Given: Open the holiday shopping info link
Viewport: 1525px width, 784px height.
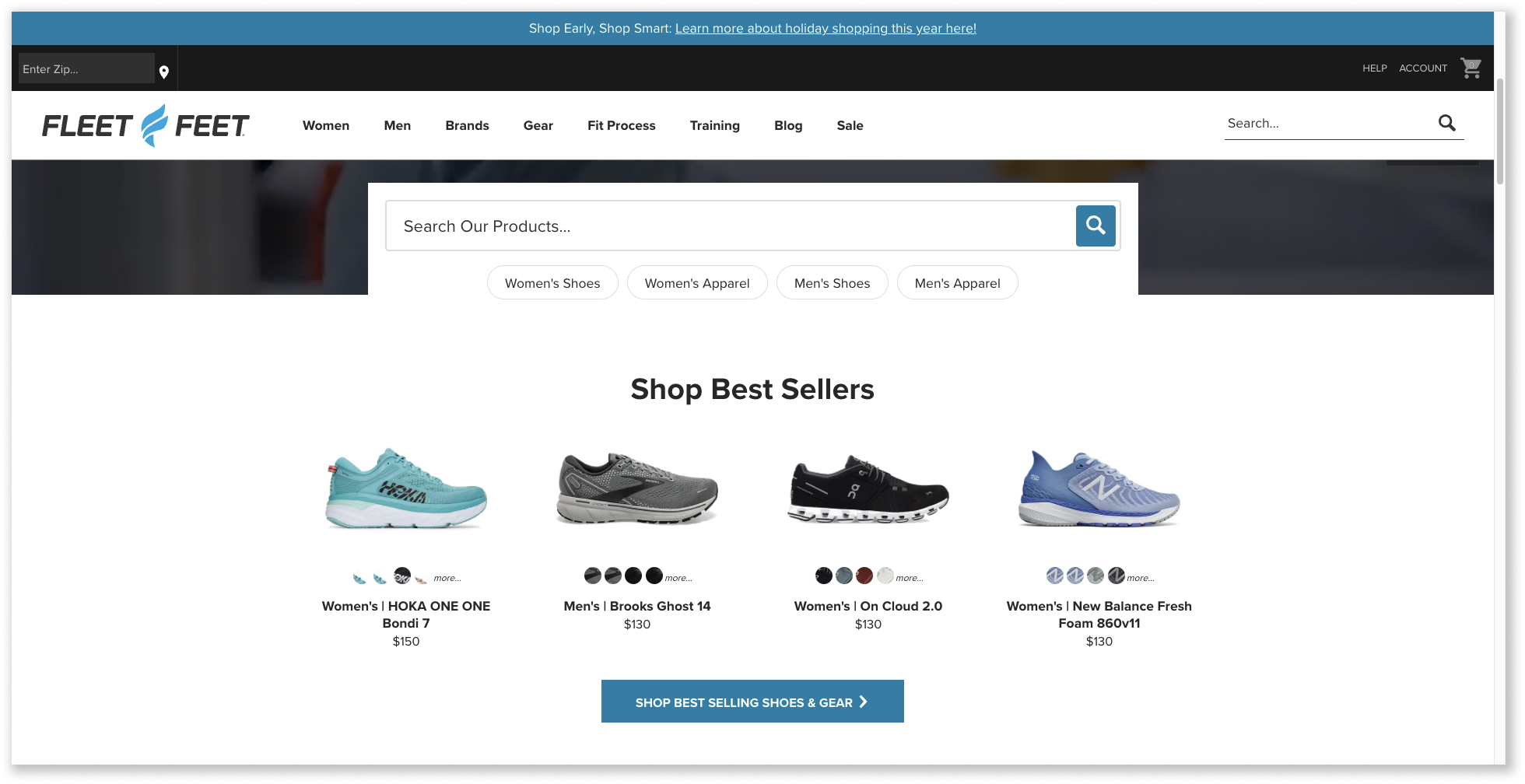Looking at the screenshot, I should click(x=826, y=28).
